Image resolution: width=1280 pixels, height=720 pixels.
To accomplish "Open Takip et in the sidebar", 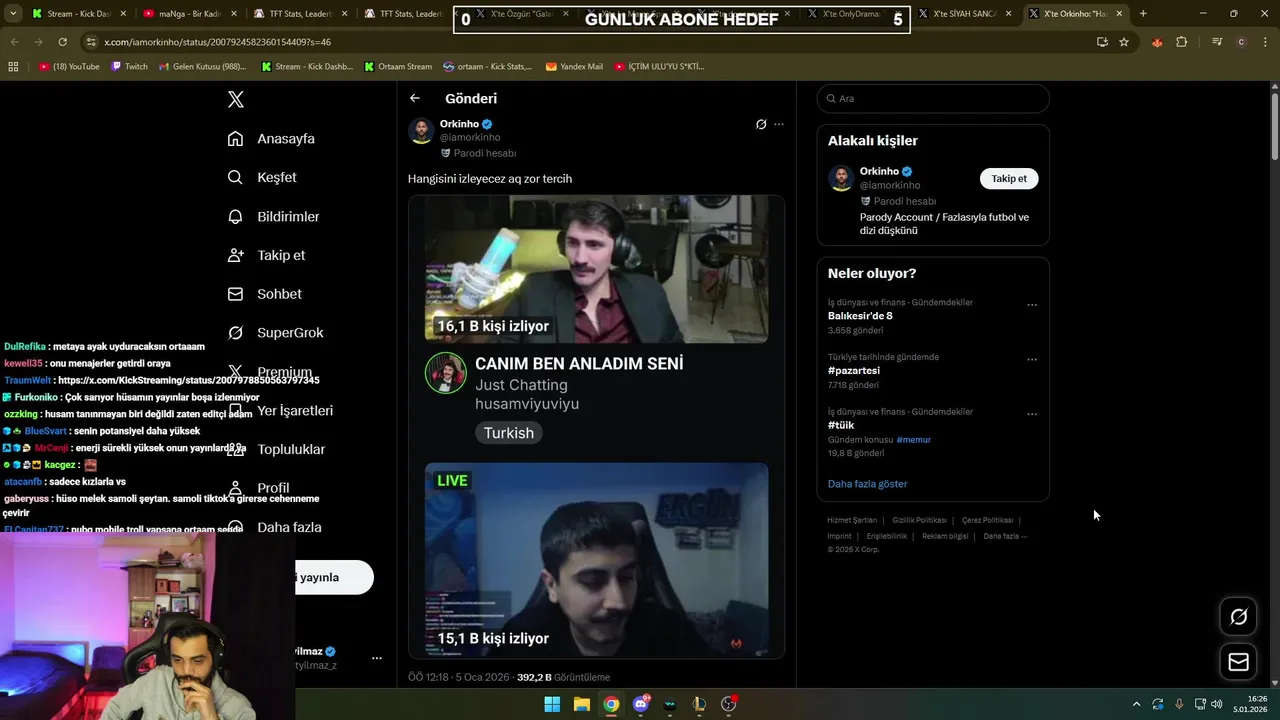I will tap(266, 255).
